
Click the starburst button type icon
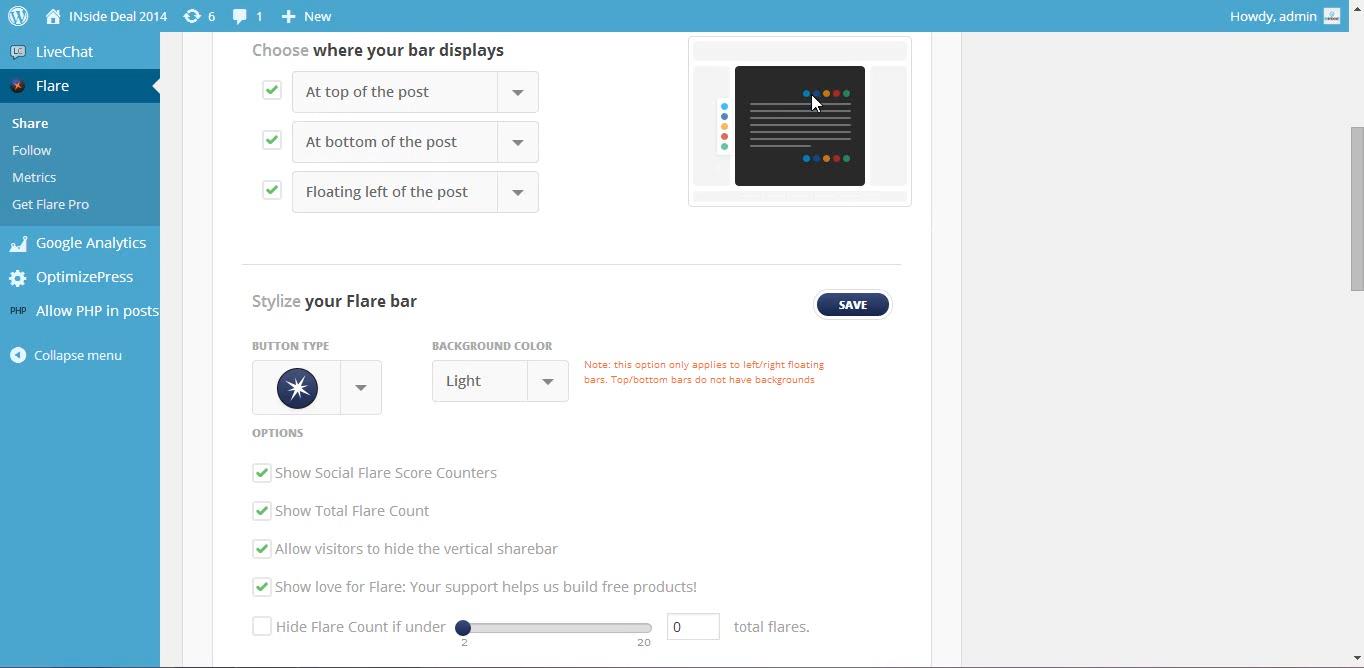click(x=297, y=388)
